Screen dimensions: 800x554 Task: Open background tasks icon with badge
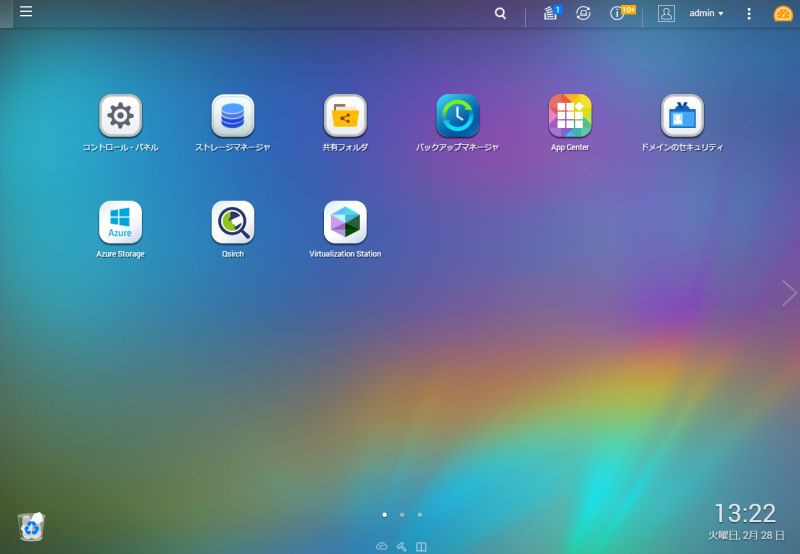551,13
